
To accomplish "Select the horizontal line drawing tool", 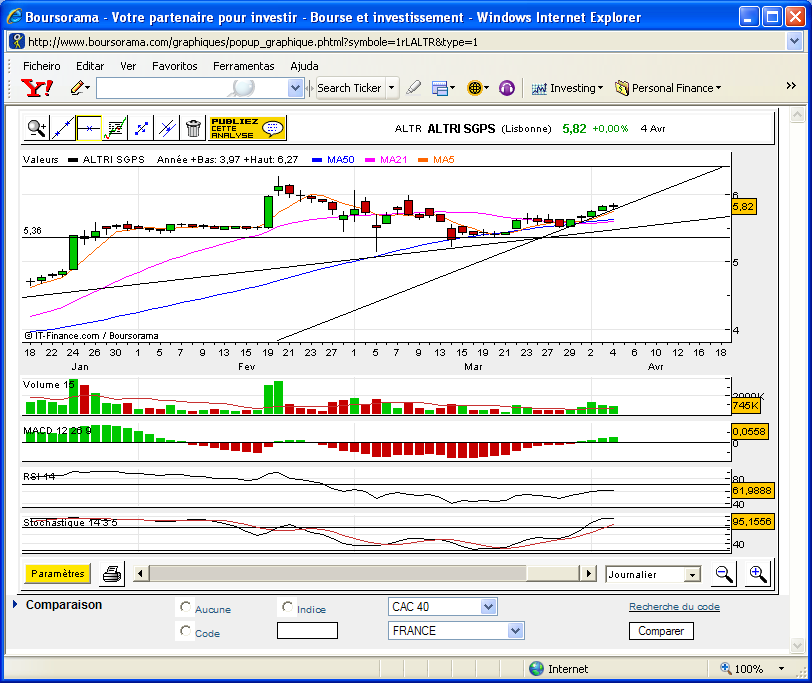I will pyautogui.click(x=89, y=128).
